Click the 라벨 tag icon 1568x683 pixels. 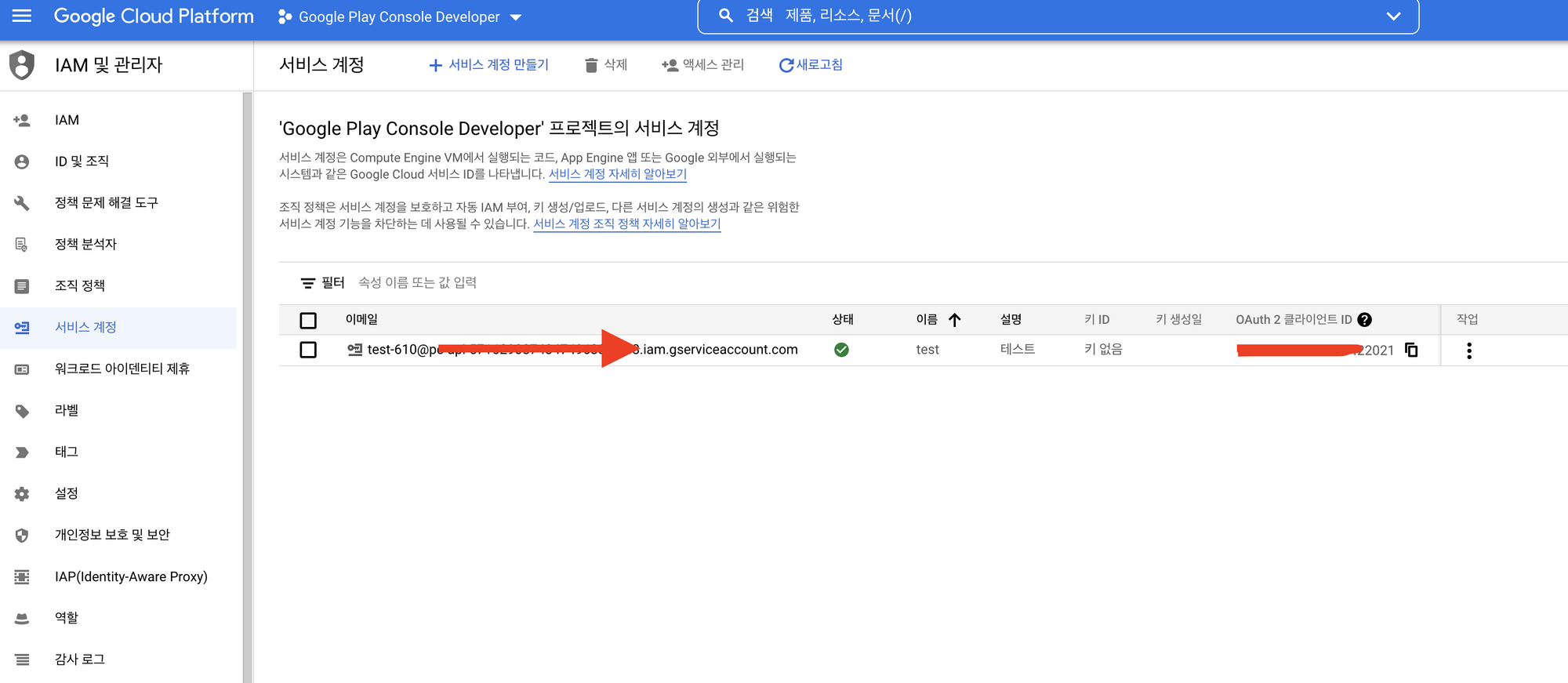tap(22, 411)
